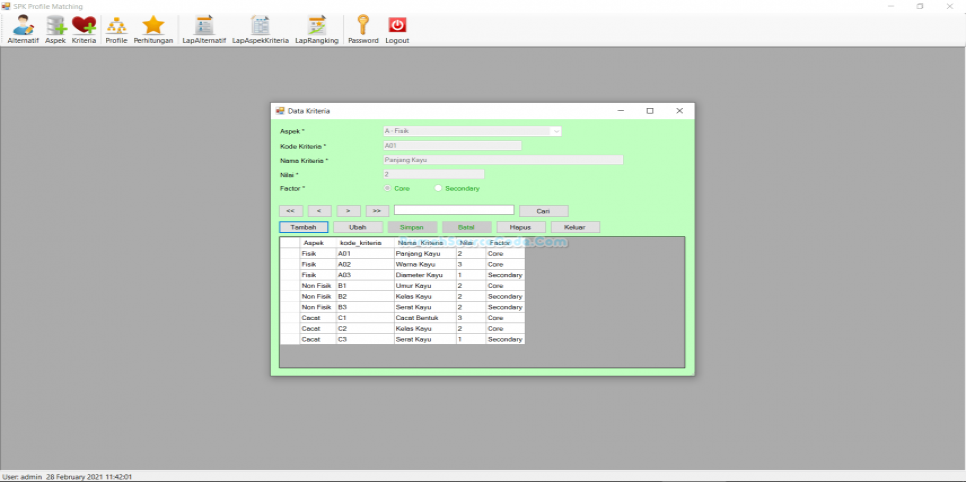The image size is (966, 482).
Task: Click the Panjang Kayu grid cell
Action: point(425,254)
